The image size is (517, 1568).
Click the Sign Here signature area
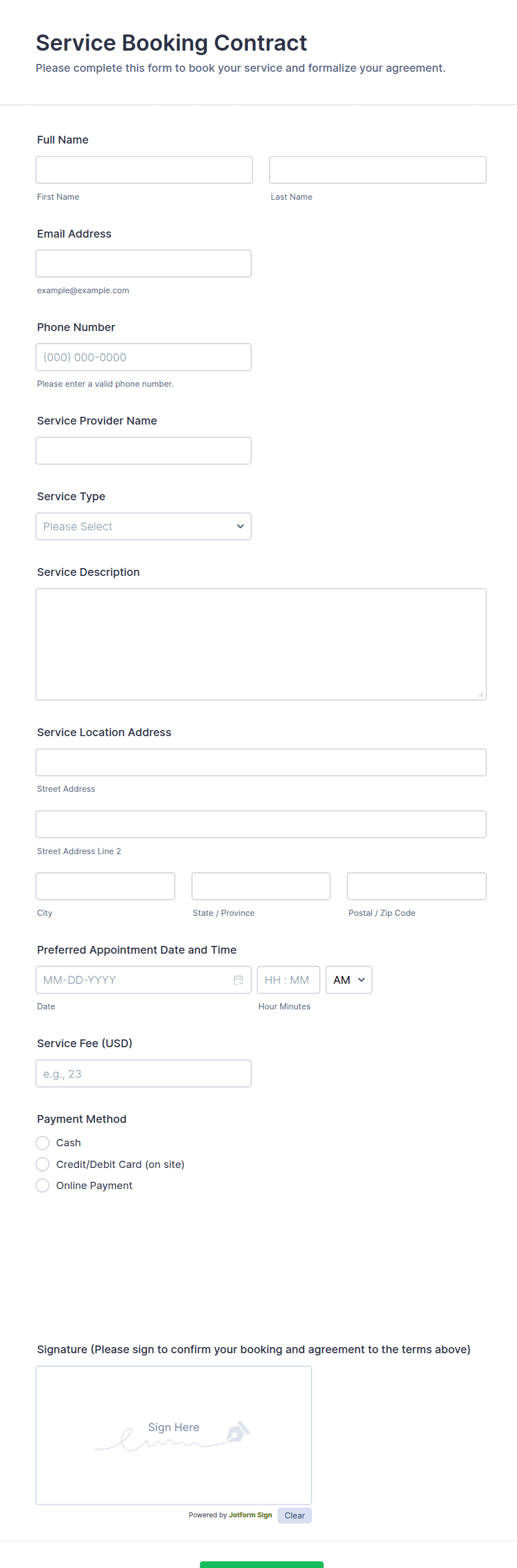(x=174, y=1436)
